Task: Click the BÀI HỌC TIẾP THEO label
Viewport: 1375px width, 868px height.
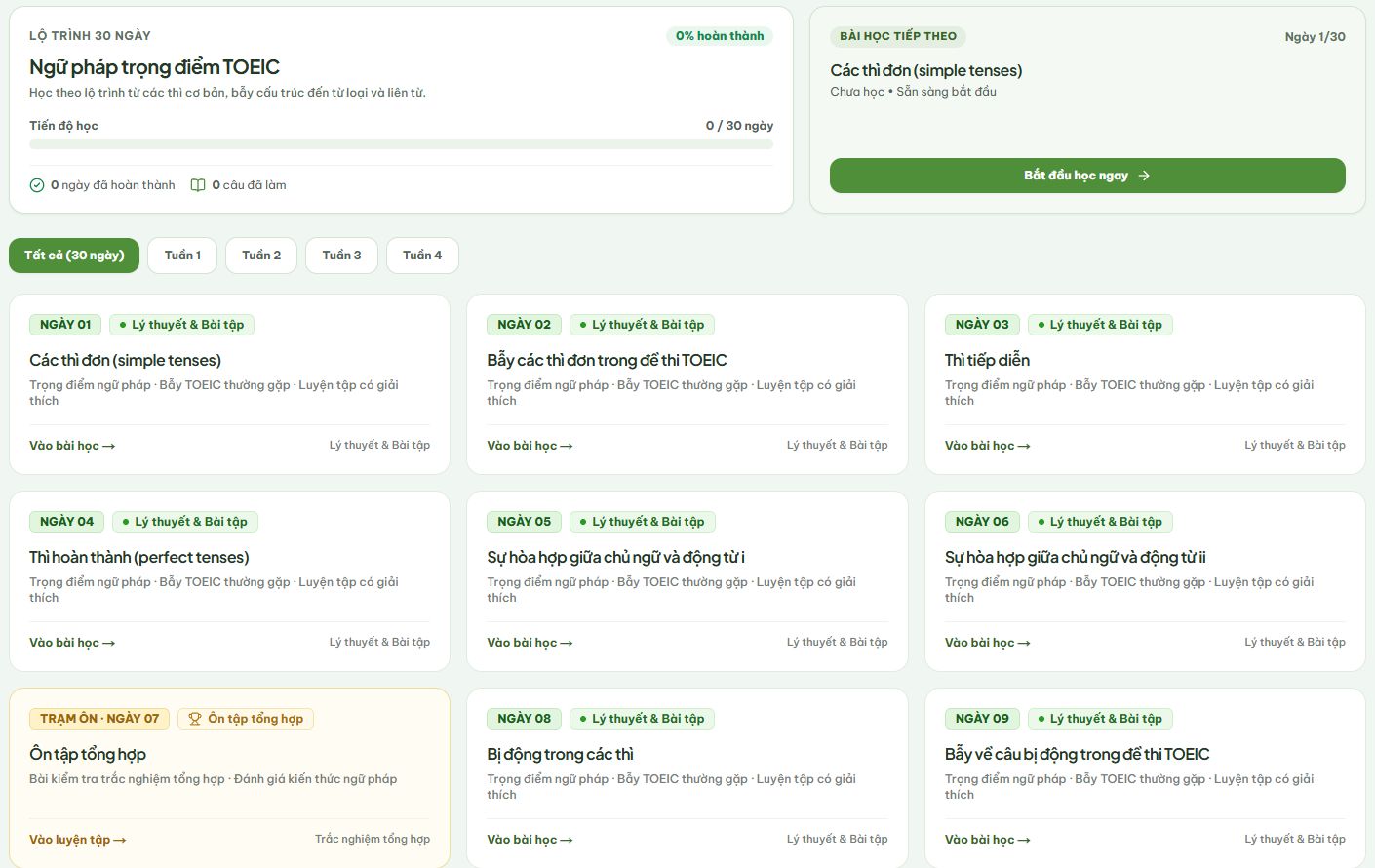Action: click(898, 36)
